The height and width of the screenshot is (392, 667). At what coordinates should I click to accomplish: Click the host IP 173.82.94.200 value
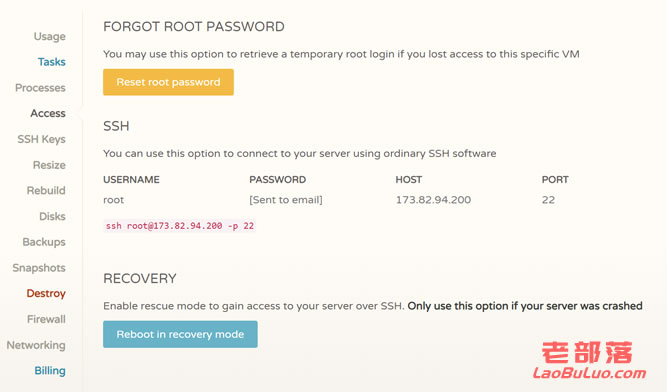[x=433, y=200]
